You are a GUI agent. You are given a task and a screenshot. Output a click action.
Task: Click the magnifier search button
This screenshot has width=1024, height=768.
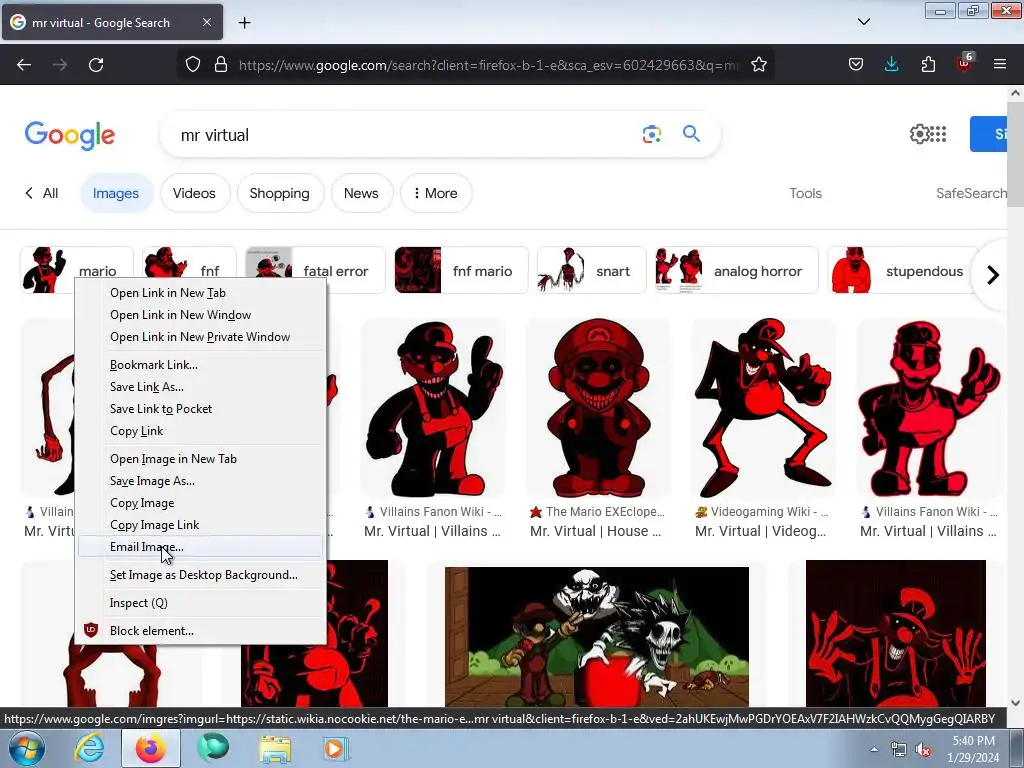point(692,134)
